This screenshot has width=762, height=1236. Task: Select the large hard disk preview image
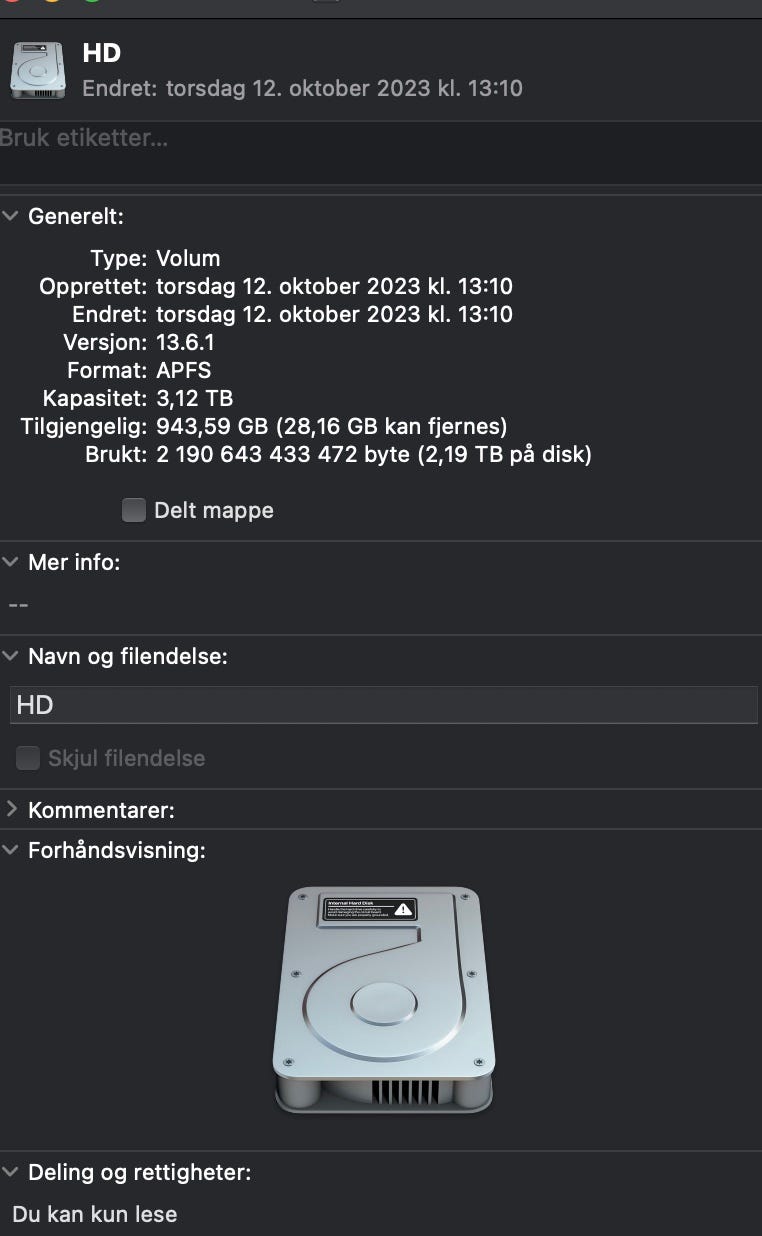tap(383, 999)
